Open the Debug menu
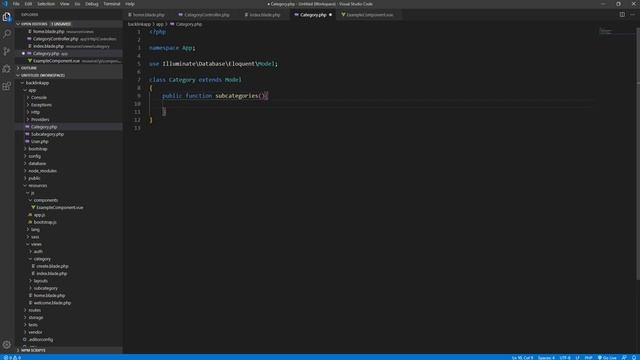This screenshot has width=640, height=360. click(x=92, y=4)
